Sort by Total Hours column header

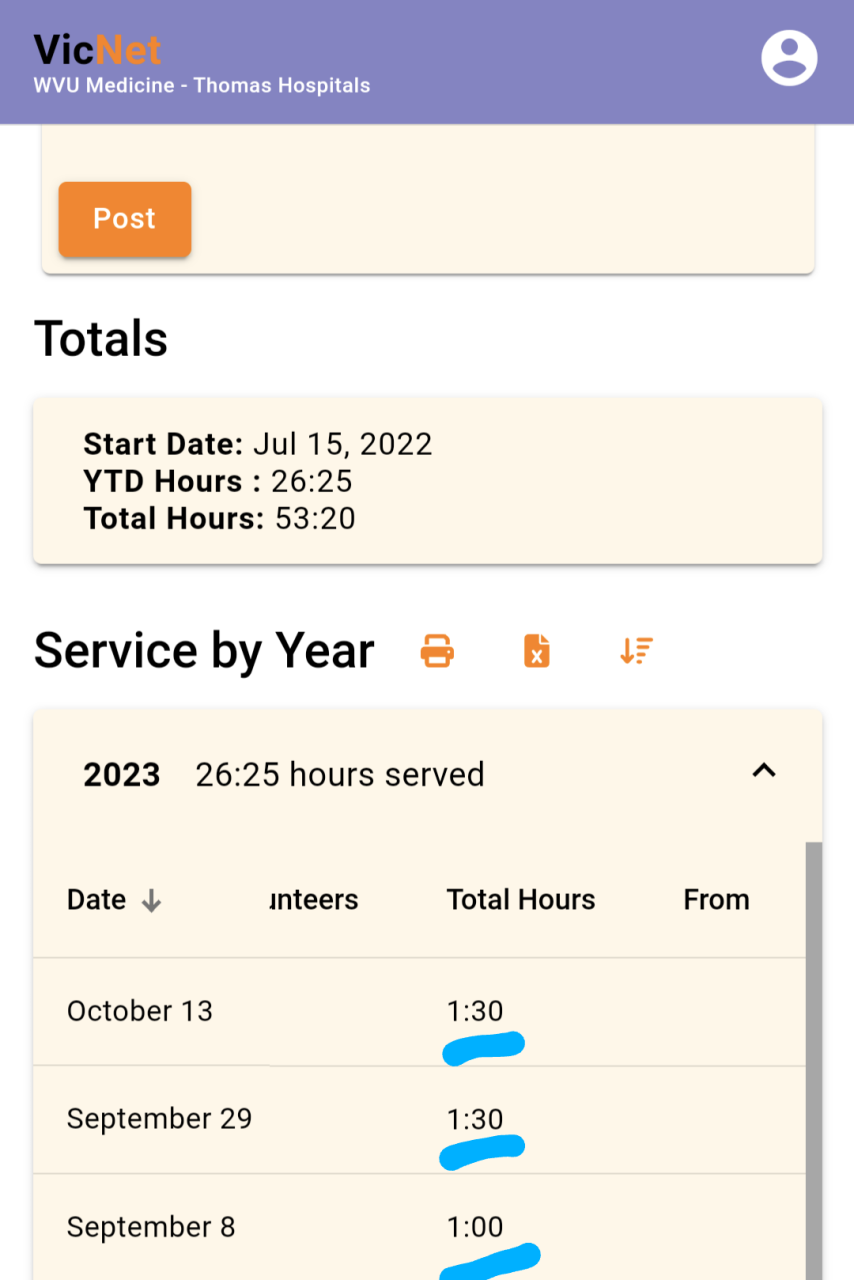click(x=520, y=900)
